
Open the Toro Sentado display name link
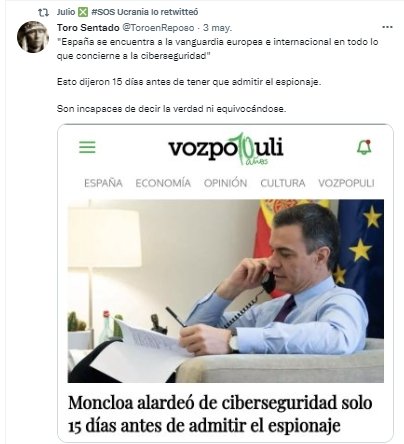coord(88,28)
